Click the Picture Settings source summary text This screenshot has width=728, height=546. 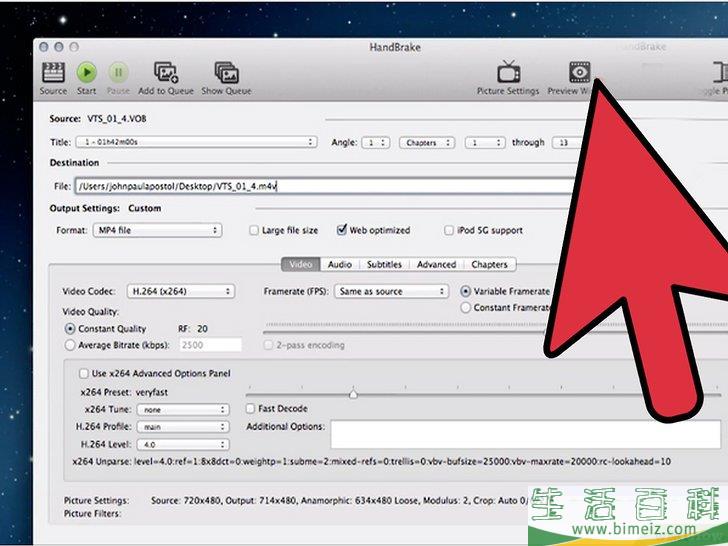click(339, 500)
